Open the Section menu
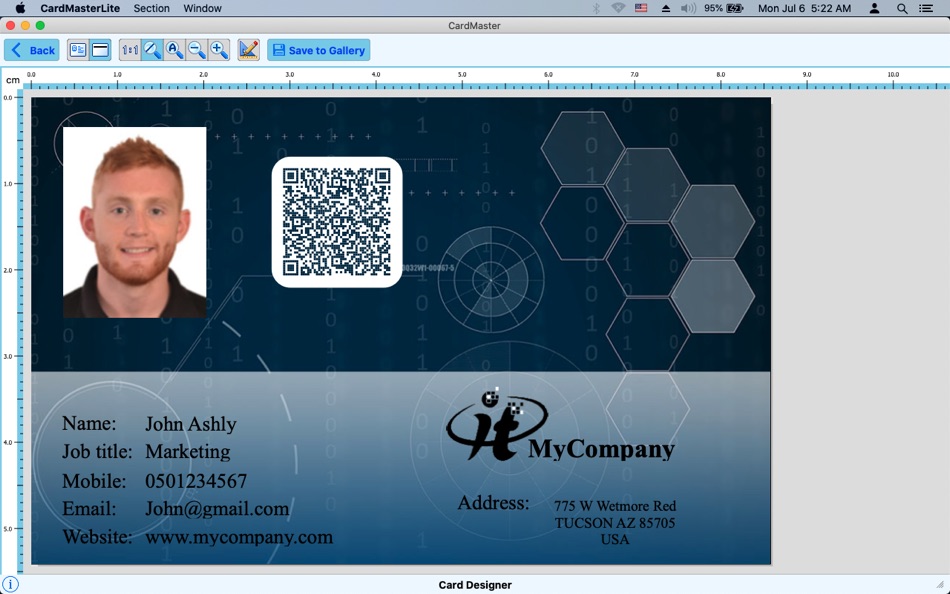950x594 pixels. tap(151, 8)
